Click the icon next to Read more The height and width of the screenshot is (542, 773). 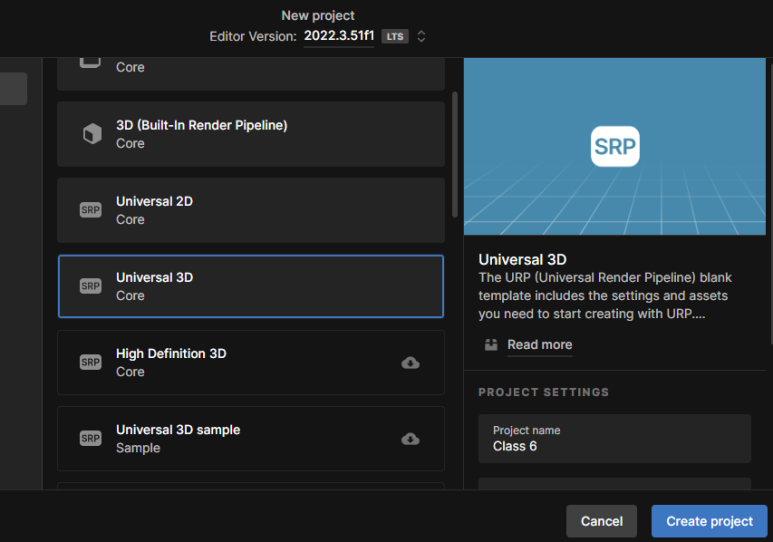tap(491, 345)
